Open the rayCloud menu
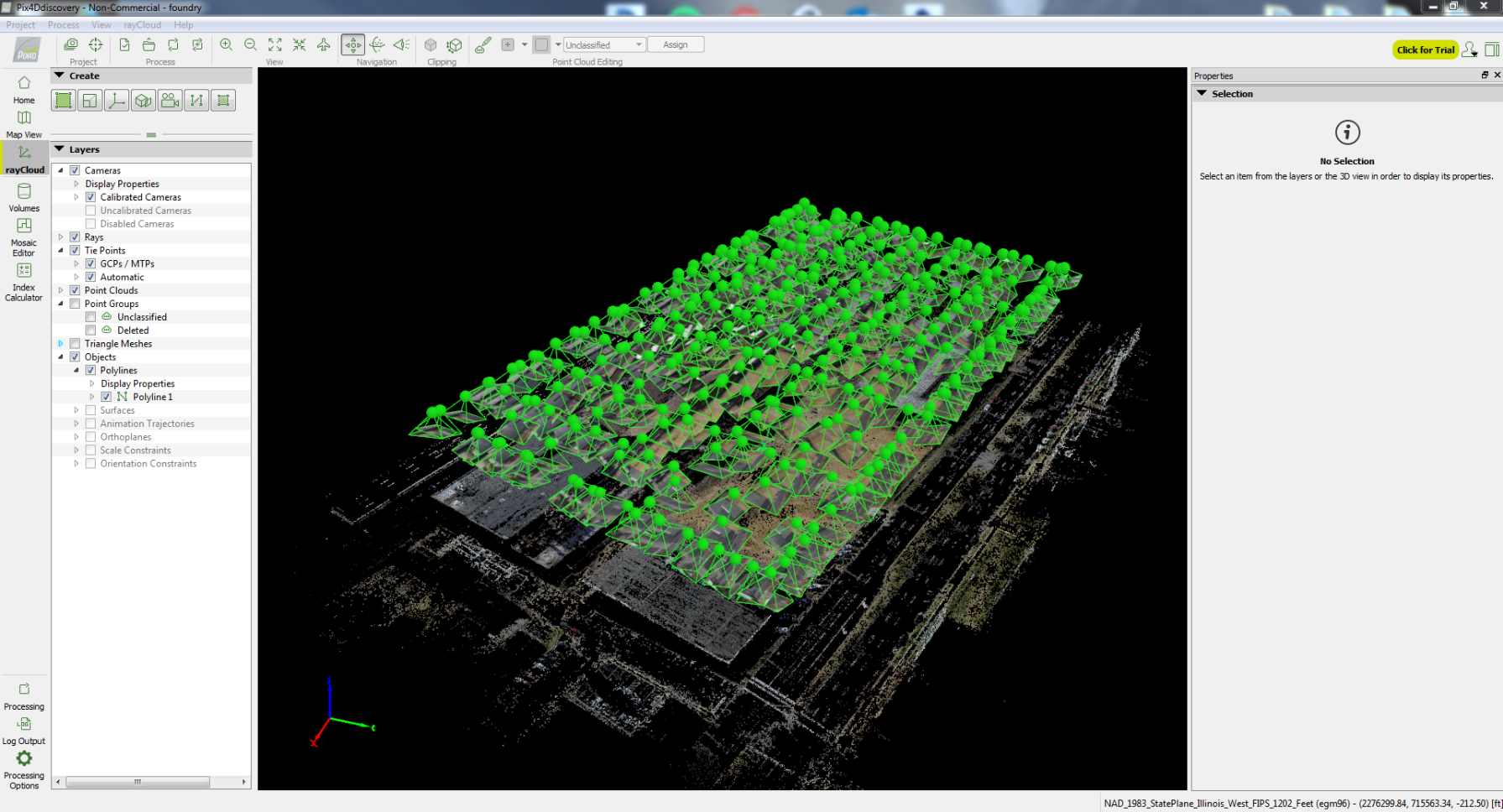The image size is (1503, 812). (x=142, y=25)
